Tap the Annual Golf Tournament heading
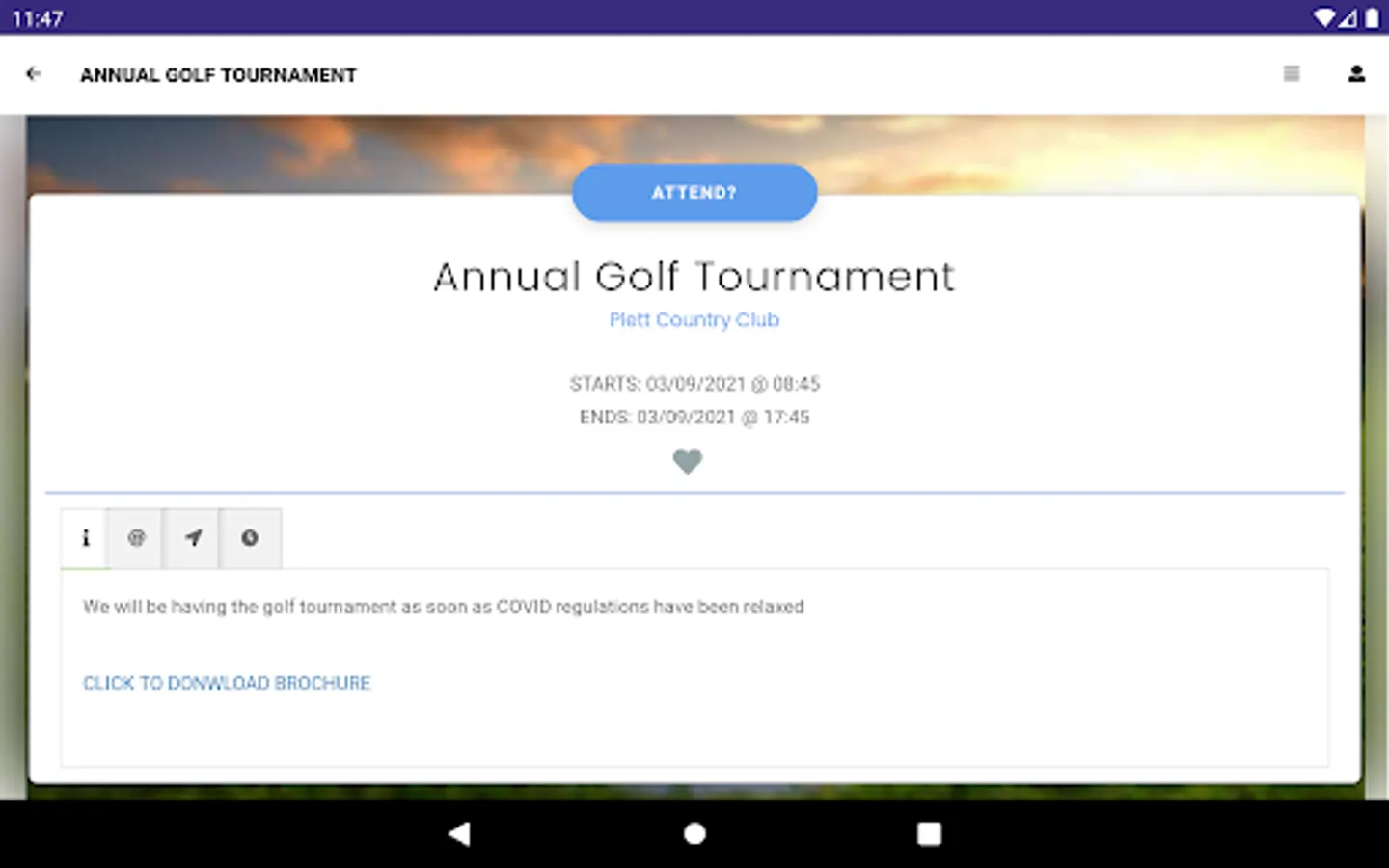This screenshot has height=868, width=1389. [x=694, y=277]
